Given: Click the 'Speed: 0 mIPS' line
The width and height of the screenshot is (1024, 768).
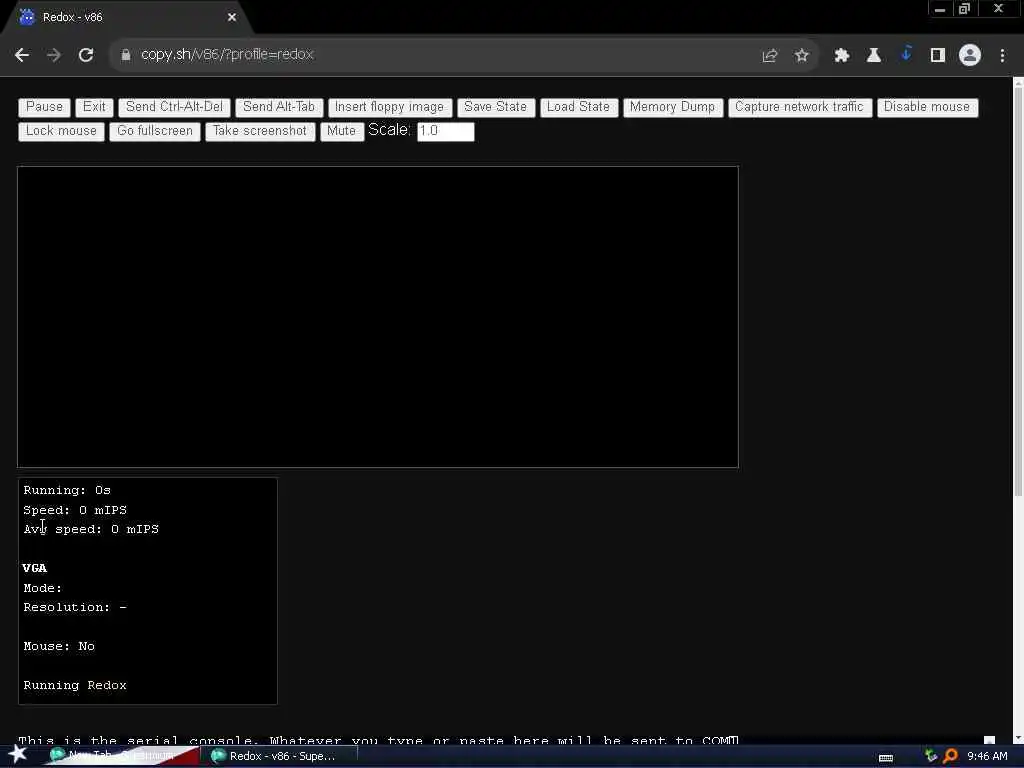Looking at the screenshot, I should click(x=75, y=510).
